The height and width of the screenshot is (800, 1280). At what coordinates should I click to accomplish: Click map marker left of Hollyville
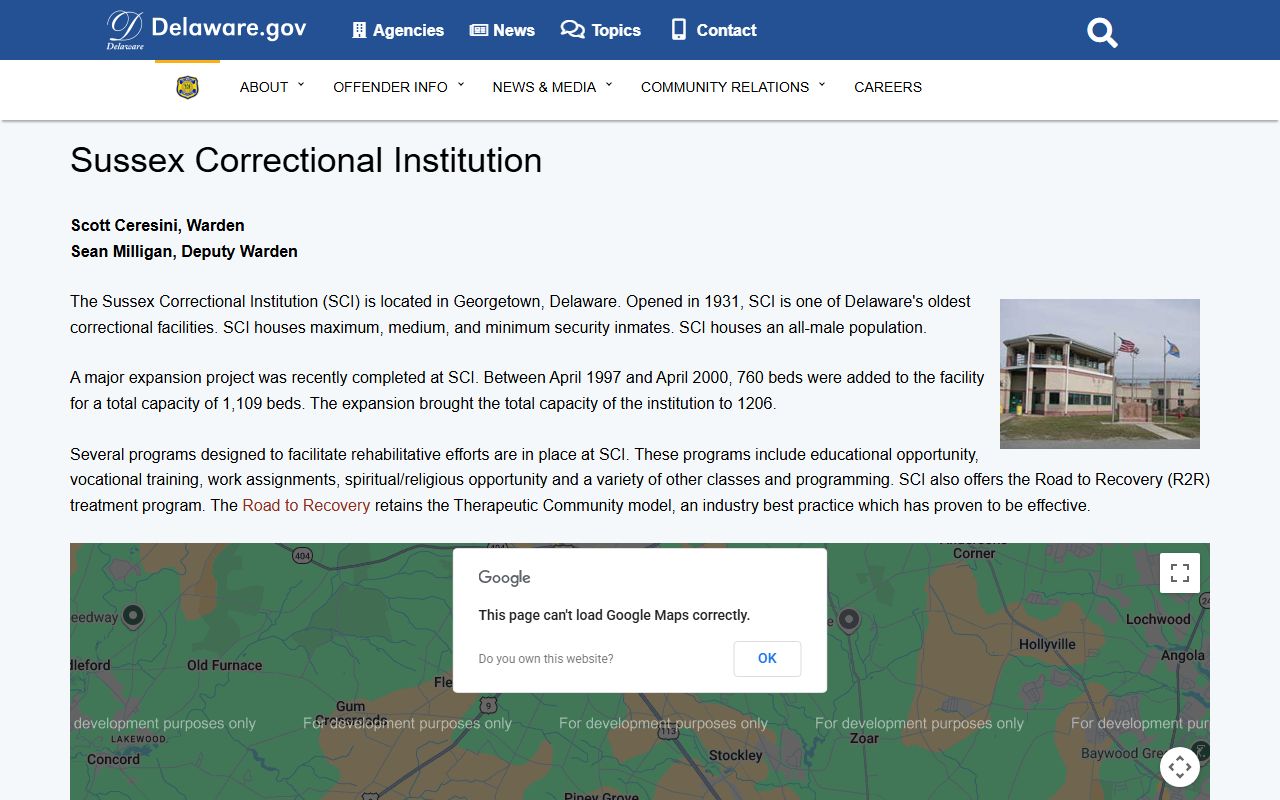tap(849, 620)
